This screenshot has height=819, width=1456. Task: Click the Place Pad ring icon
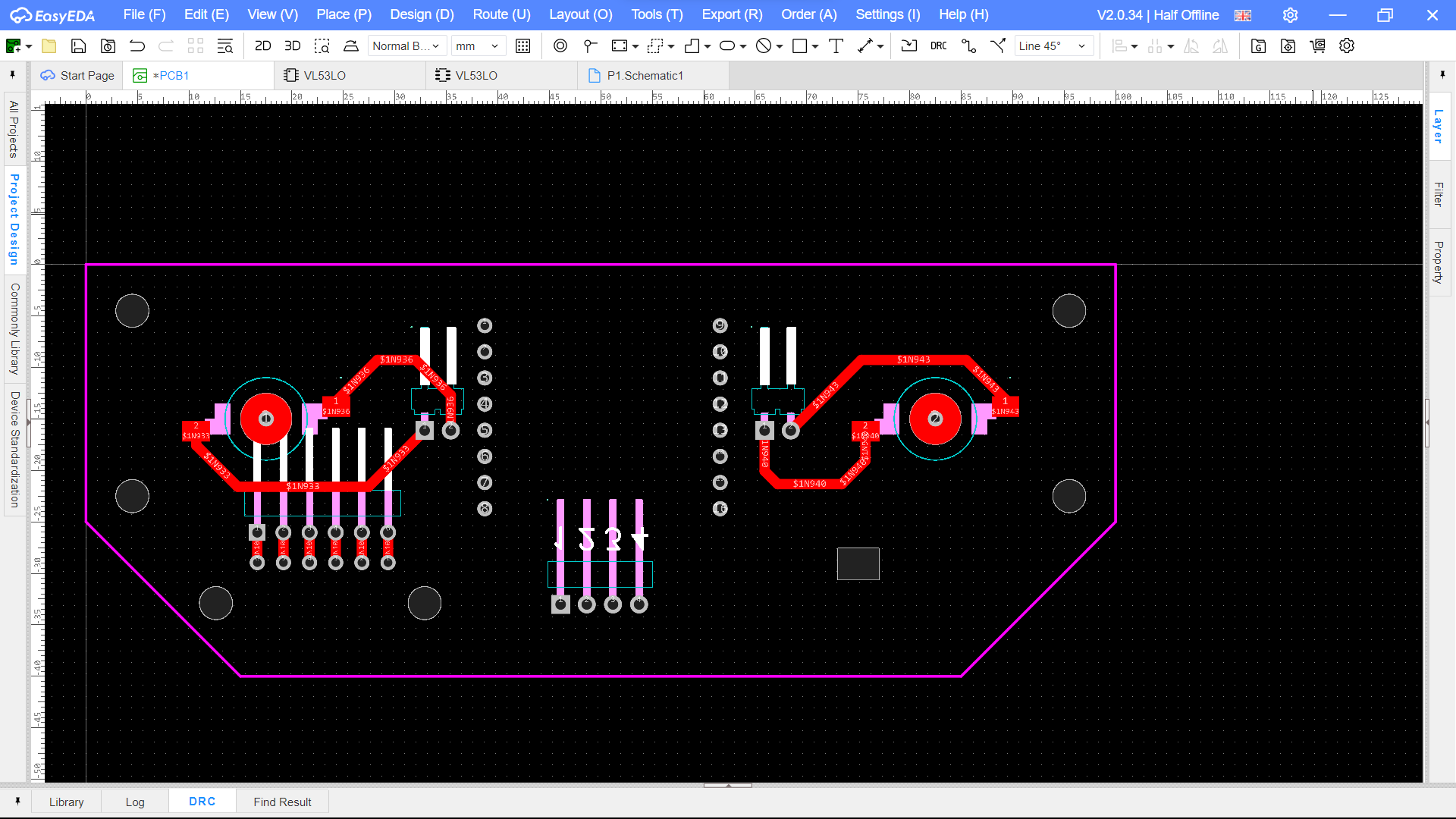point(560,46)
